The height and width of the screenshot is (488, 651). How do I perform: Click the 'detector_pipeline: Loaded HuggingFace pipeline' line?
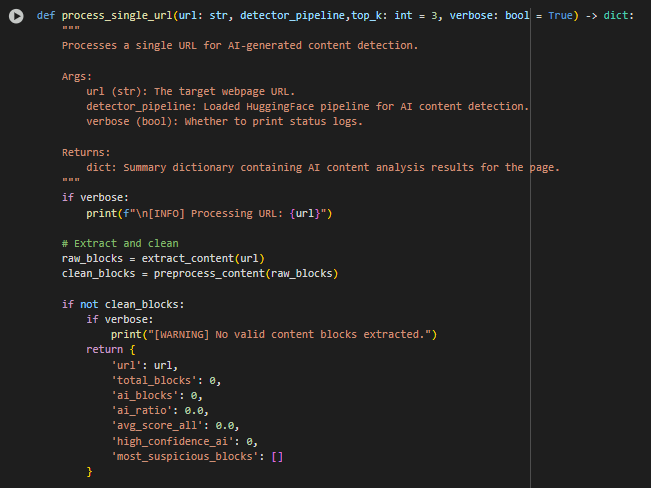(308, 107)
